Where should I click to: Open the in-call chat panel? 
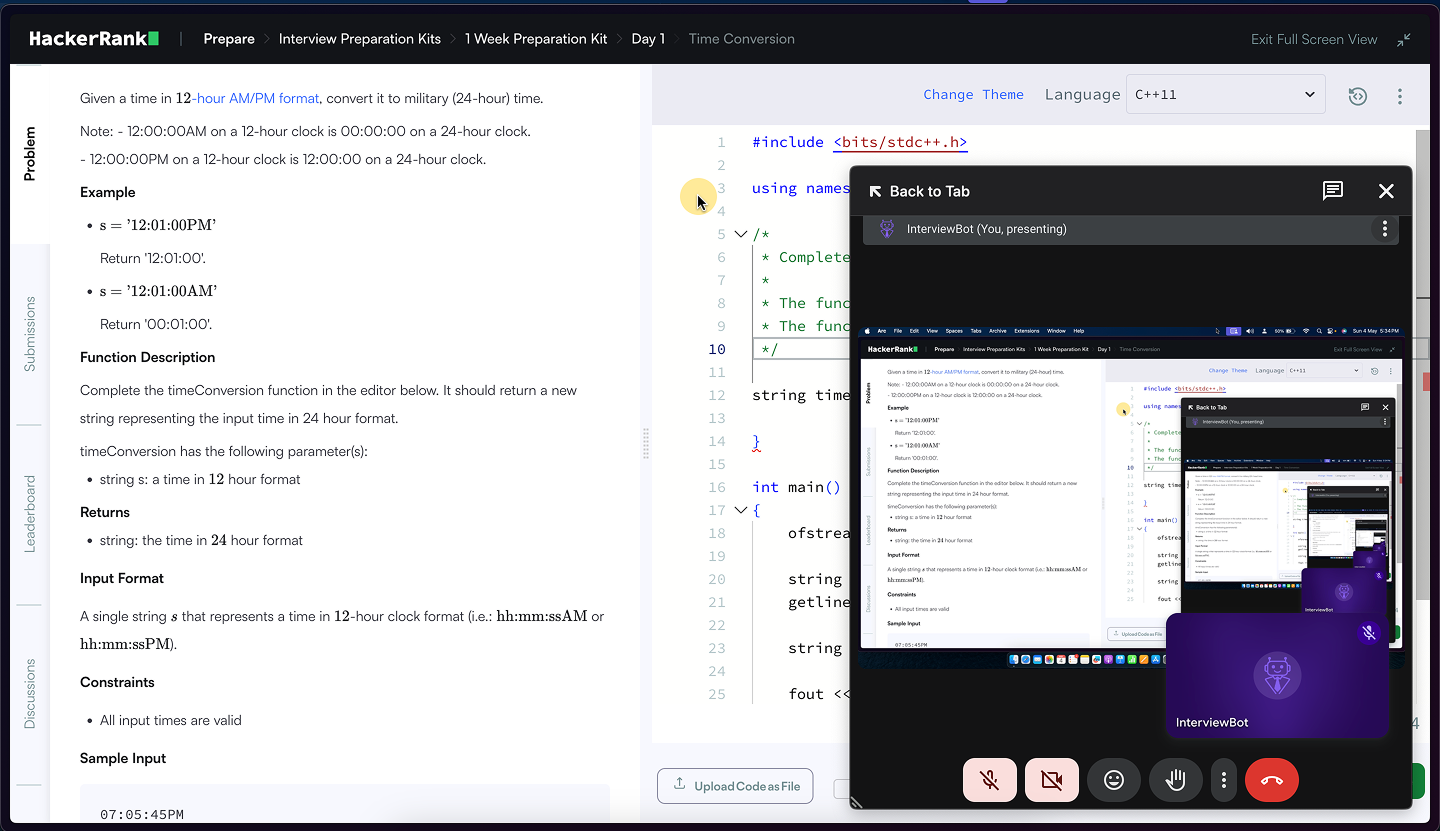(1332, 191)
